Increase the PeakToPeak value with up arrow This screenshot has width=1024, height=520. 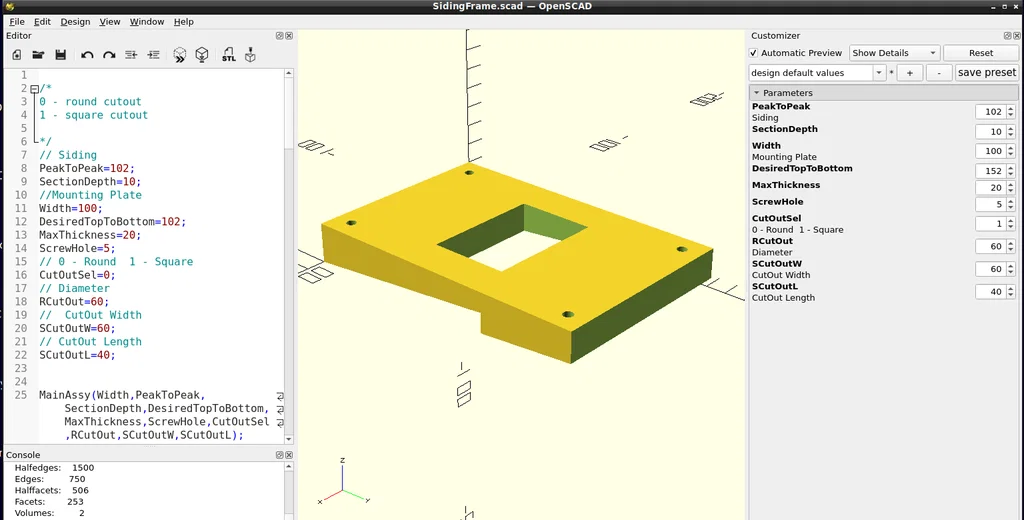tap(1011, 108)
